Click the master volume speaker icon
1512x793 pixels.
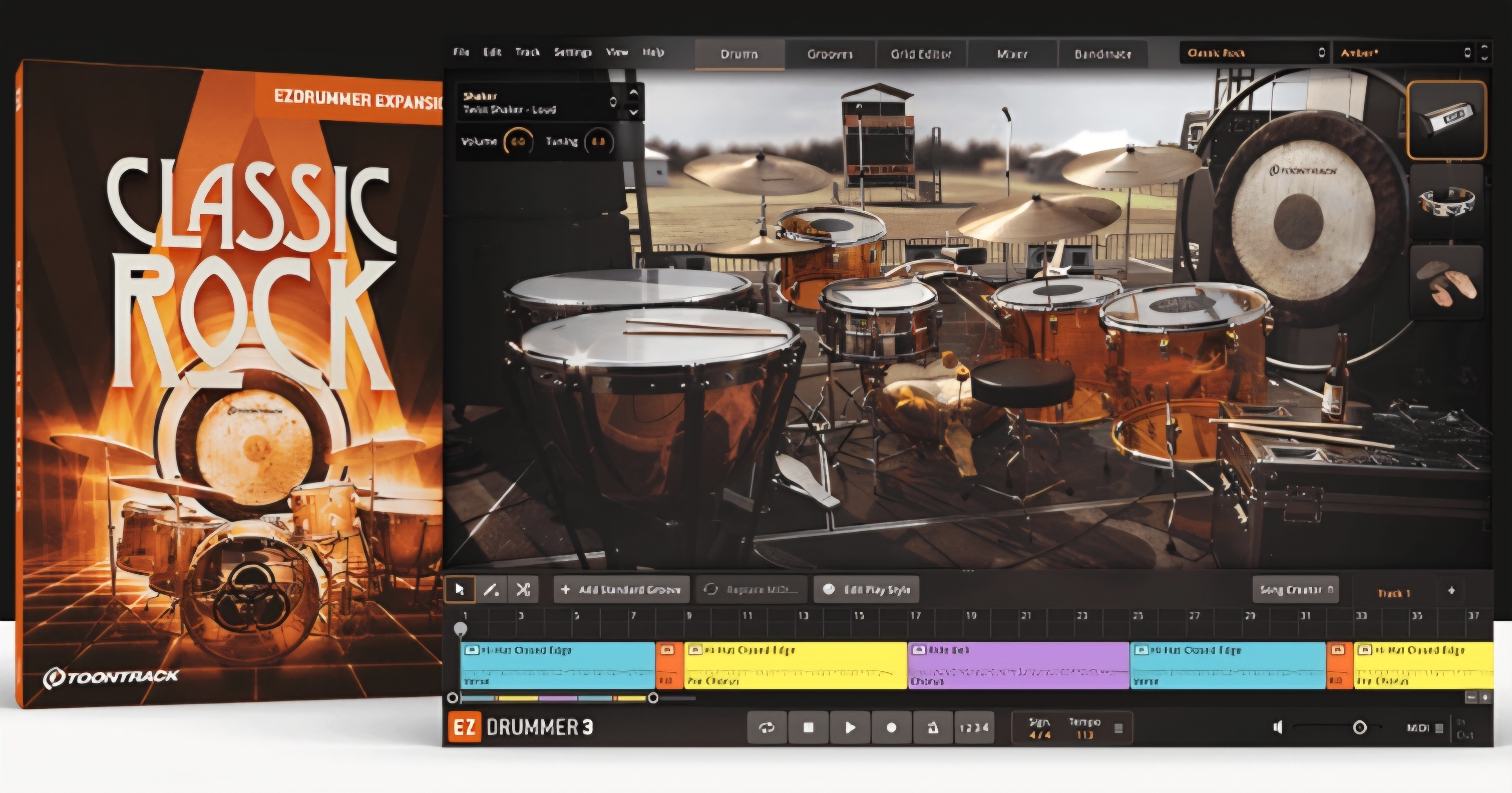[1277, 727]
